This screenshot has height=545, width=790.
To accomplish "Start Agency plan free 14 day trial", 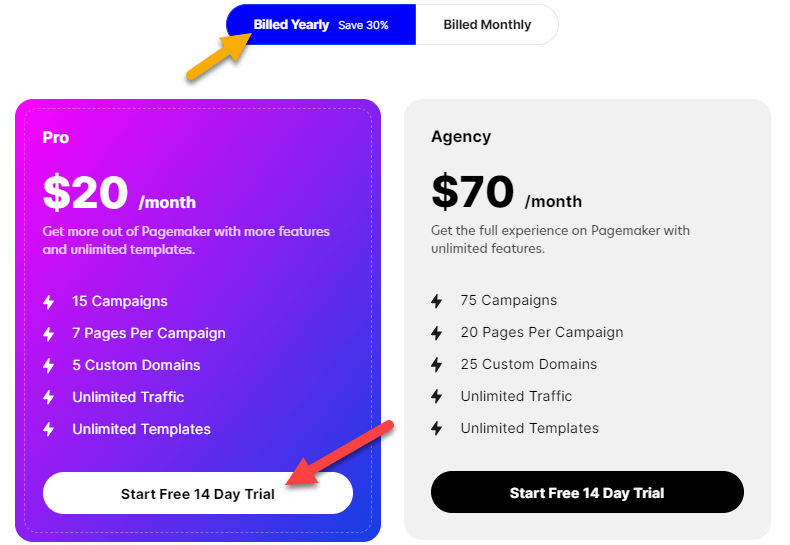I will [587, 493].
